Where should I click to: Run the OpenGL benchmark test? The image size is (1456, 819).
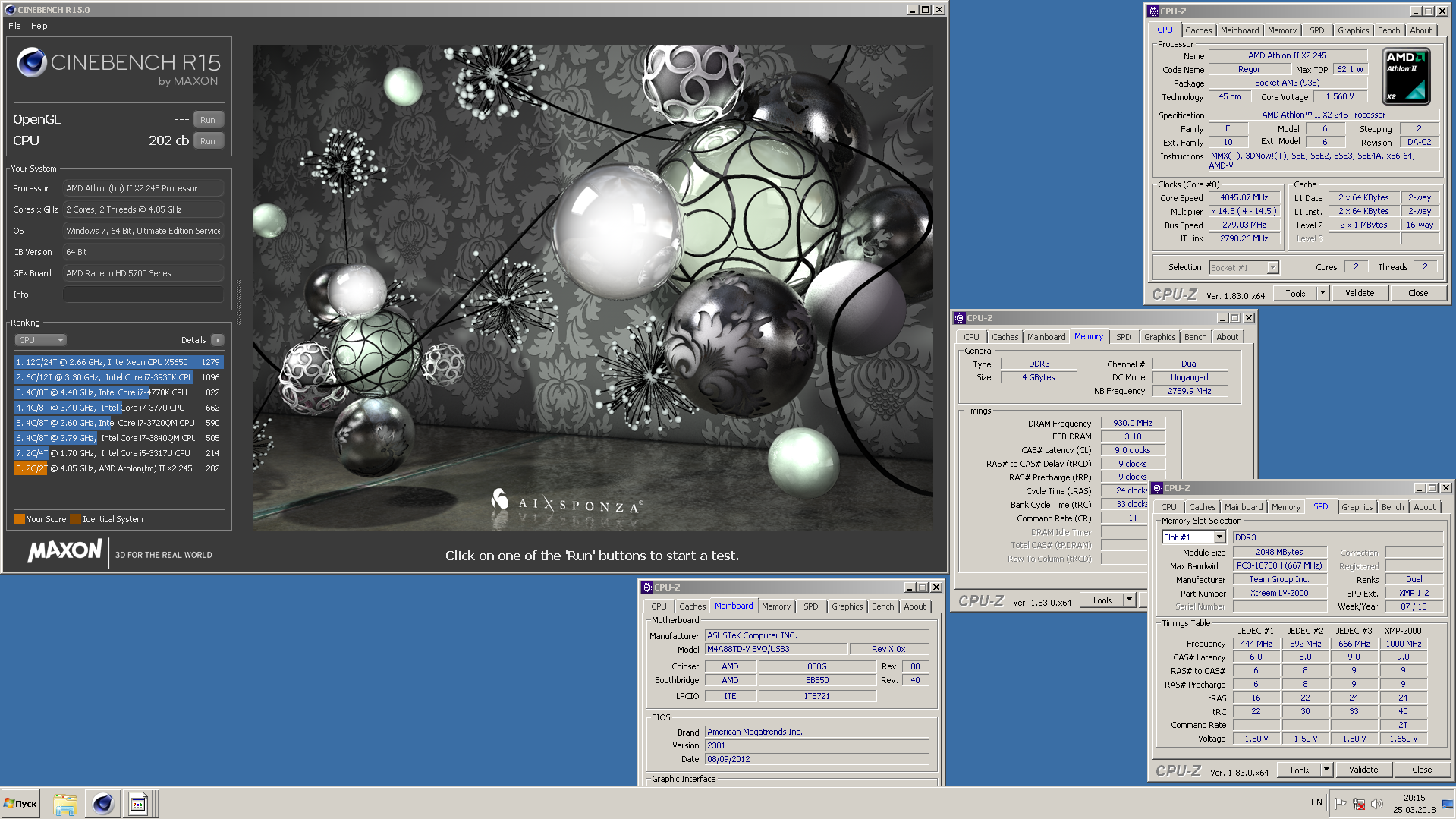208,120
